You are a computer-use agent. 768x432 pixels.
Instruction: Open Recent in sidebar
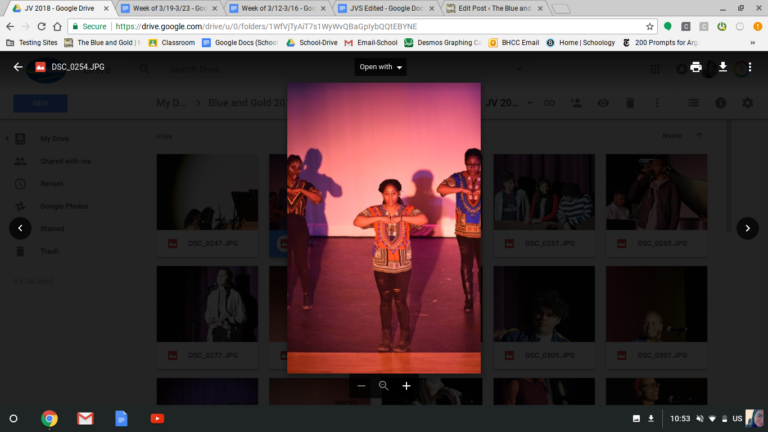pyautogui.click(x=51, y=184)
